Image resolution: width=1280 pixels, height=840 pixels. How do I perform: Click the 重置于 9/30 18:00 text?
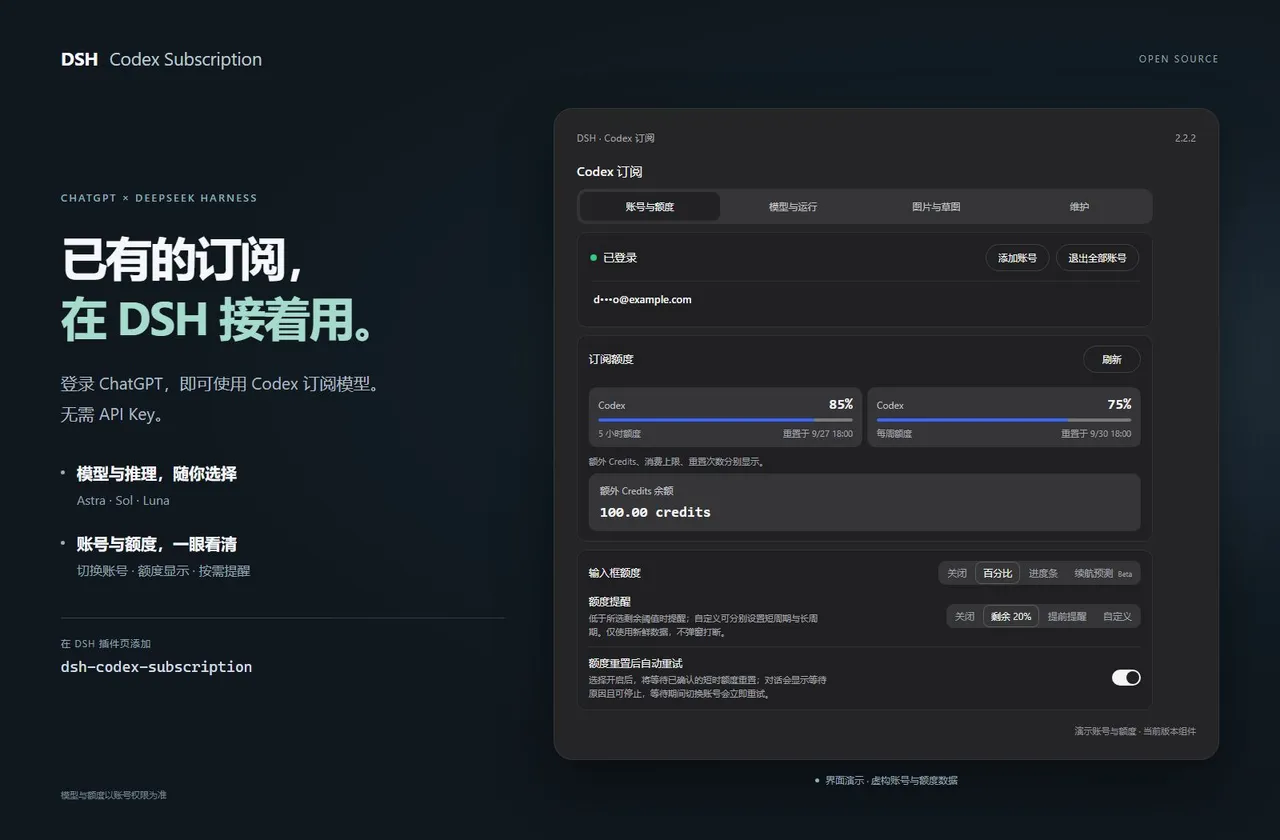click(1097, 435)
